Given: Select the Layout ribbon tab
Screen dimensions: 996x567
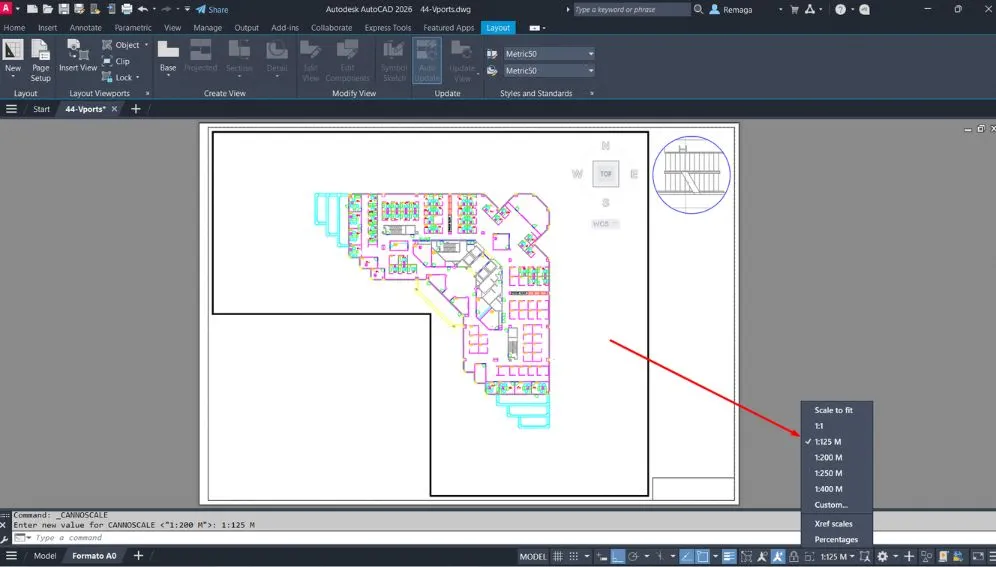Looking at the screenshot, I should tap(498, 28).
